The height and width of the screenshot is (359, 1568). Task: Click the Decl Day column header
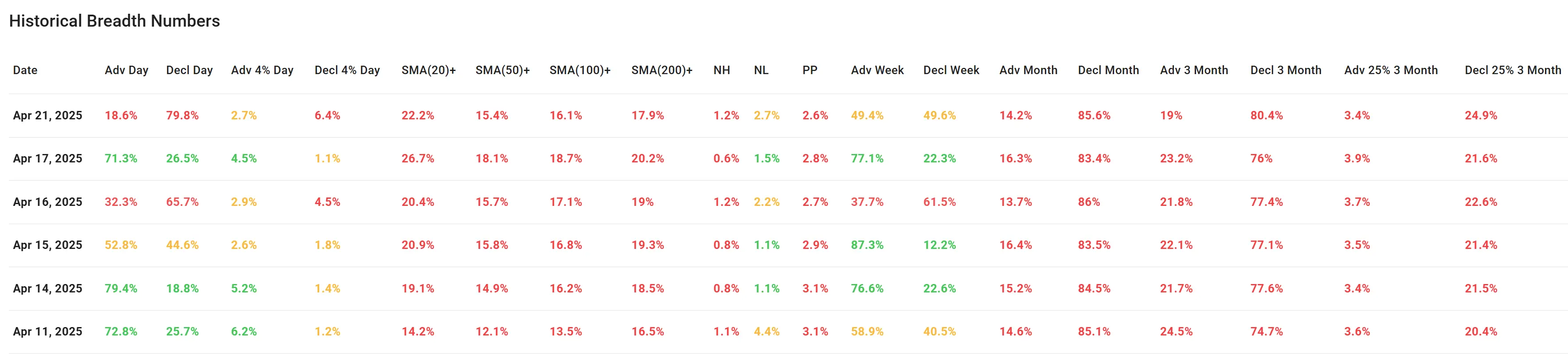189,70
